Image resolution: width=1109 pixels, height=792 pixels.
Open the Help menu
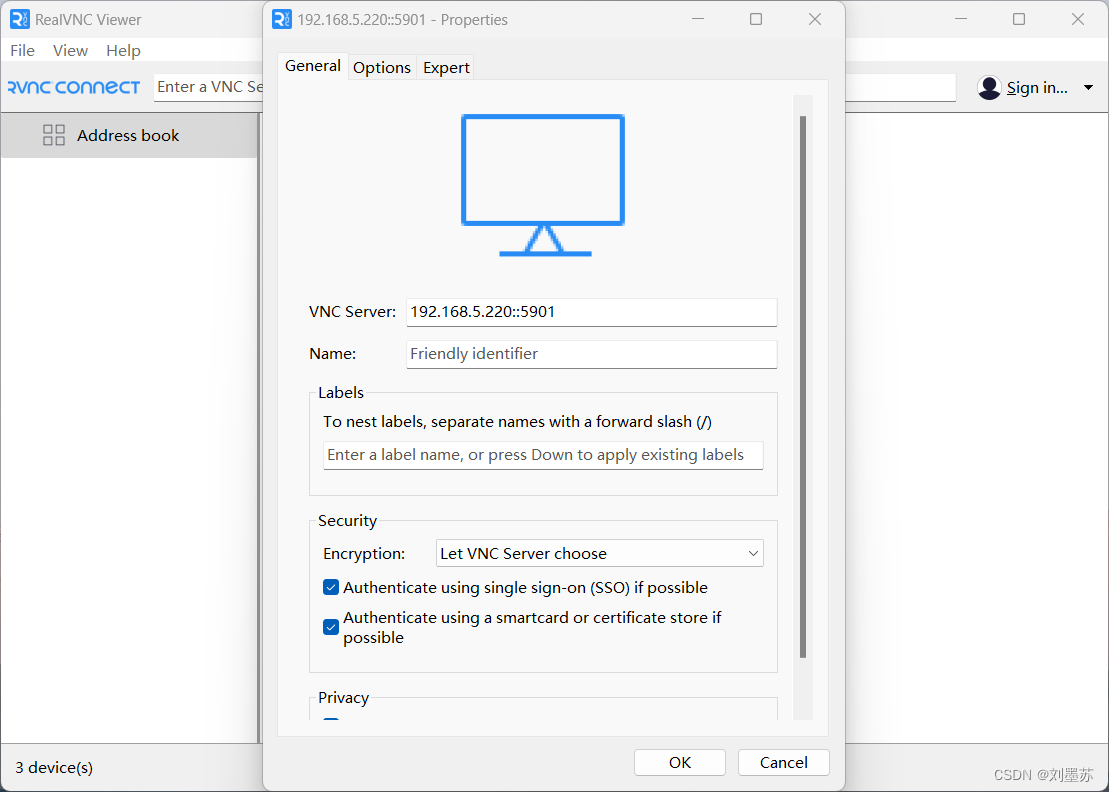coord(123,50)
